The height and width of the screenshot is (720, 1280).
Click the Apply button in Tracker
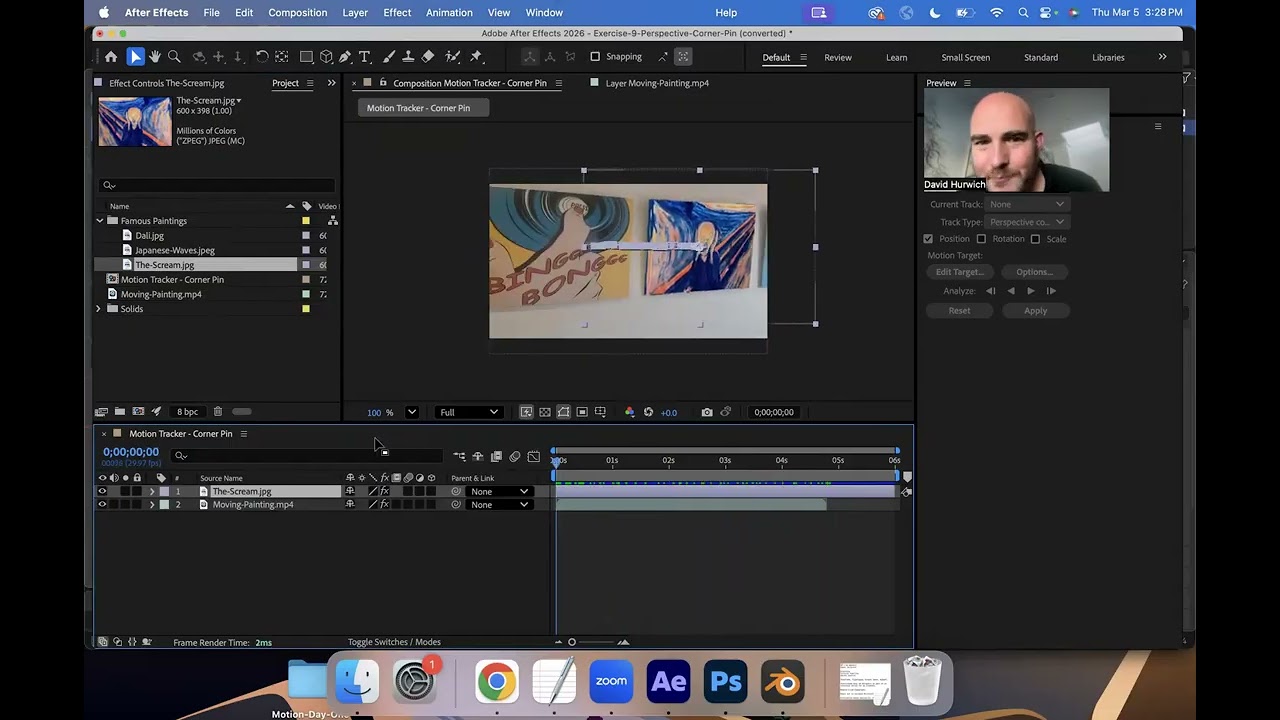1035,311
